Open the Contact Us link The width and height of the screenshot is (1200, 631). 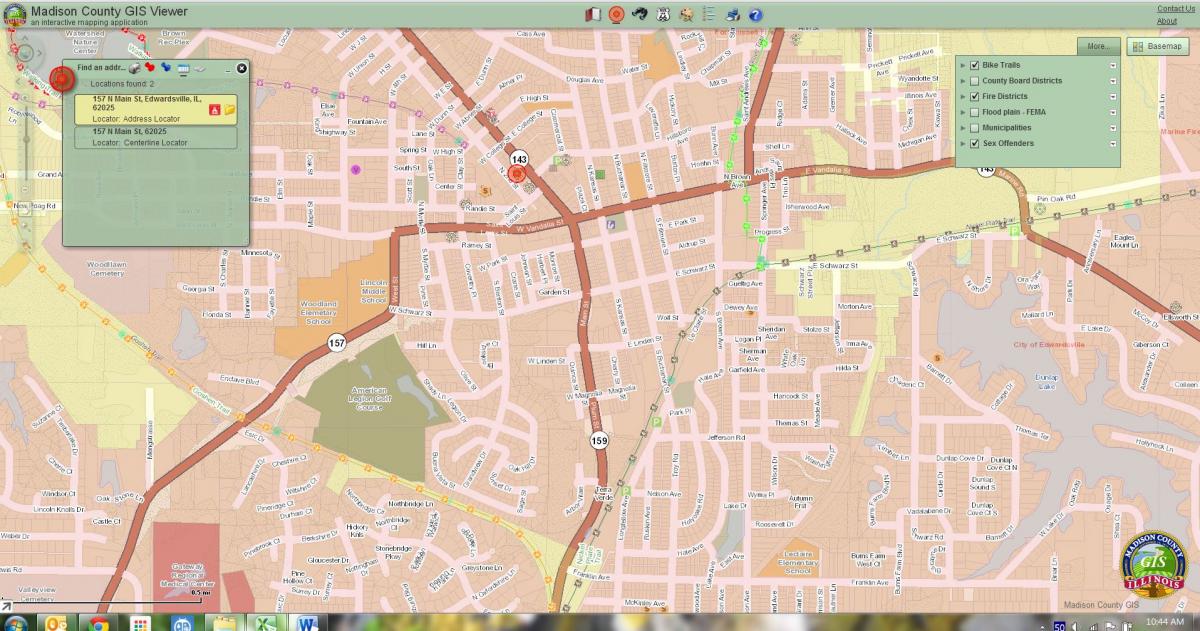coord(1176,9)
